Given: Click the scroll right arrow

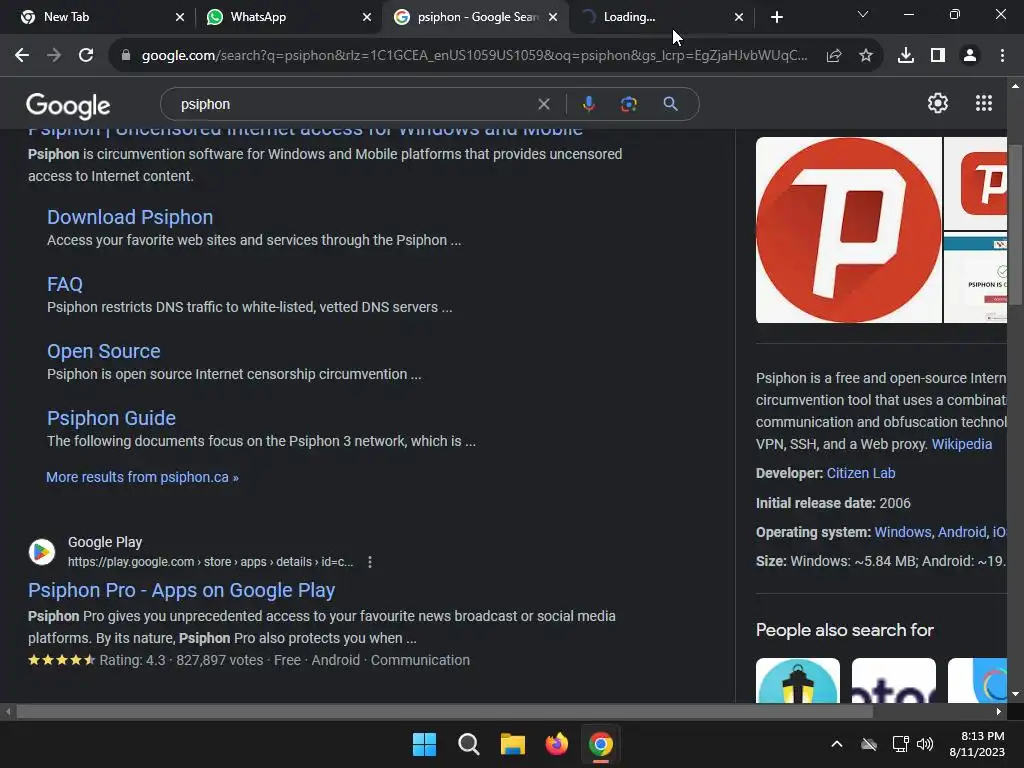Looking at the screenshot, I should 999,711.
